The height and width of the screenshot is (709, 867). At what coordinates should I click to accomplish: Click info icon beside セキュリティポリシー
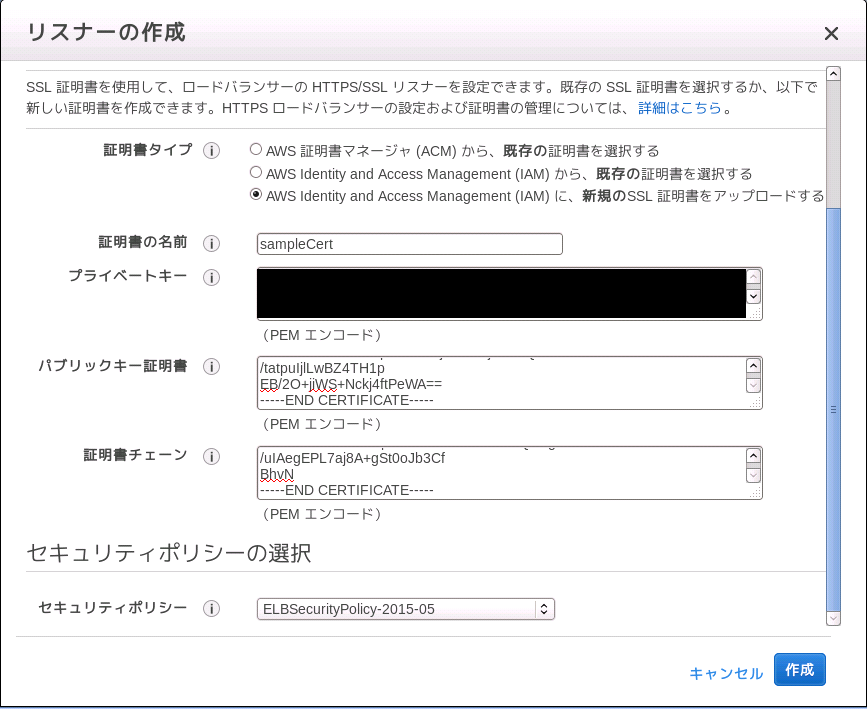(x=211, y=609)
